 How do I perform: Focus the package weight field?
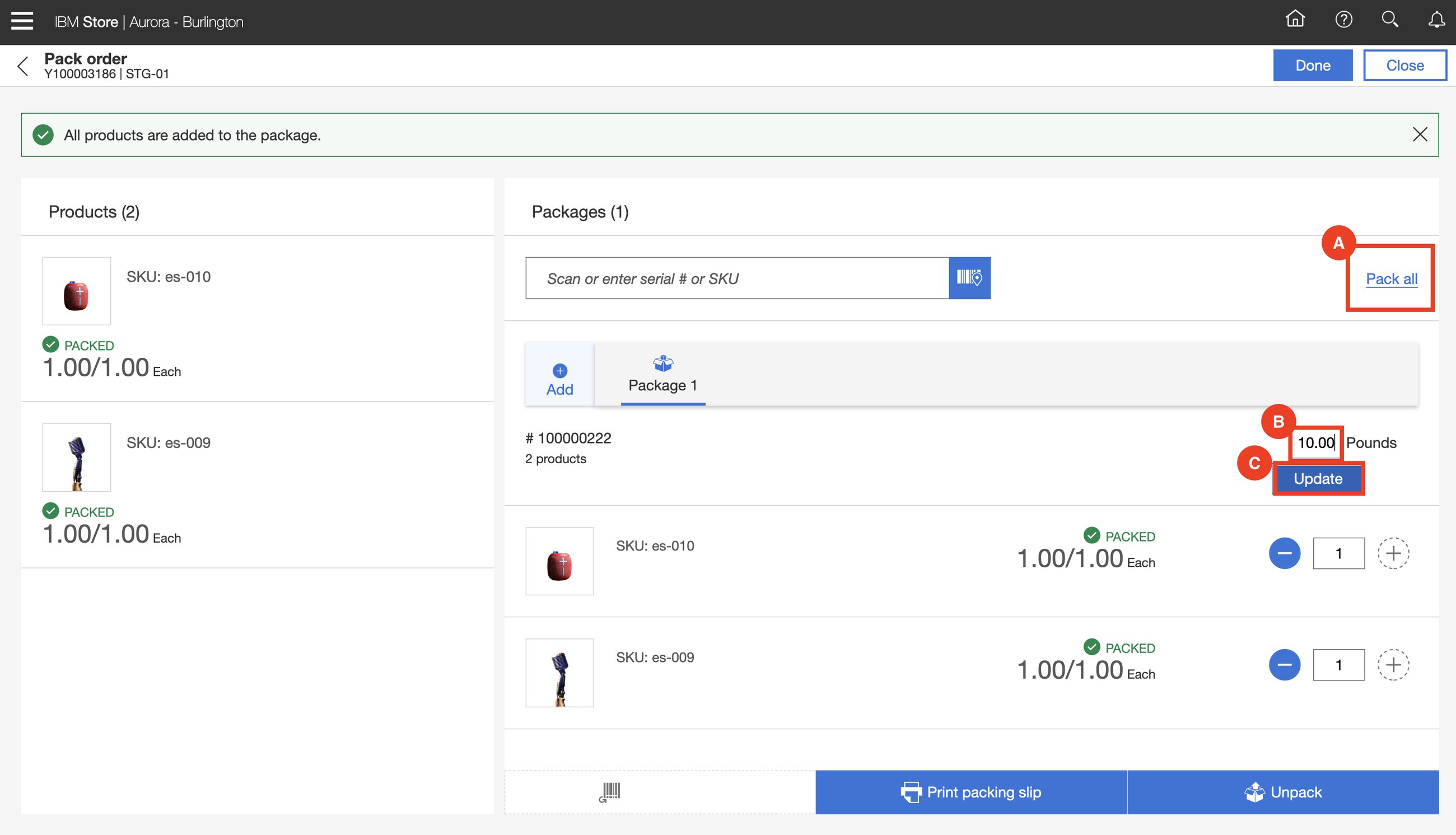point(1315,443)
